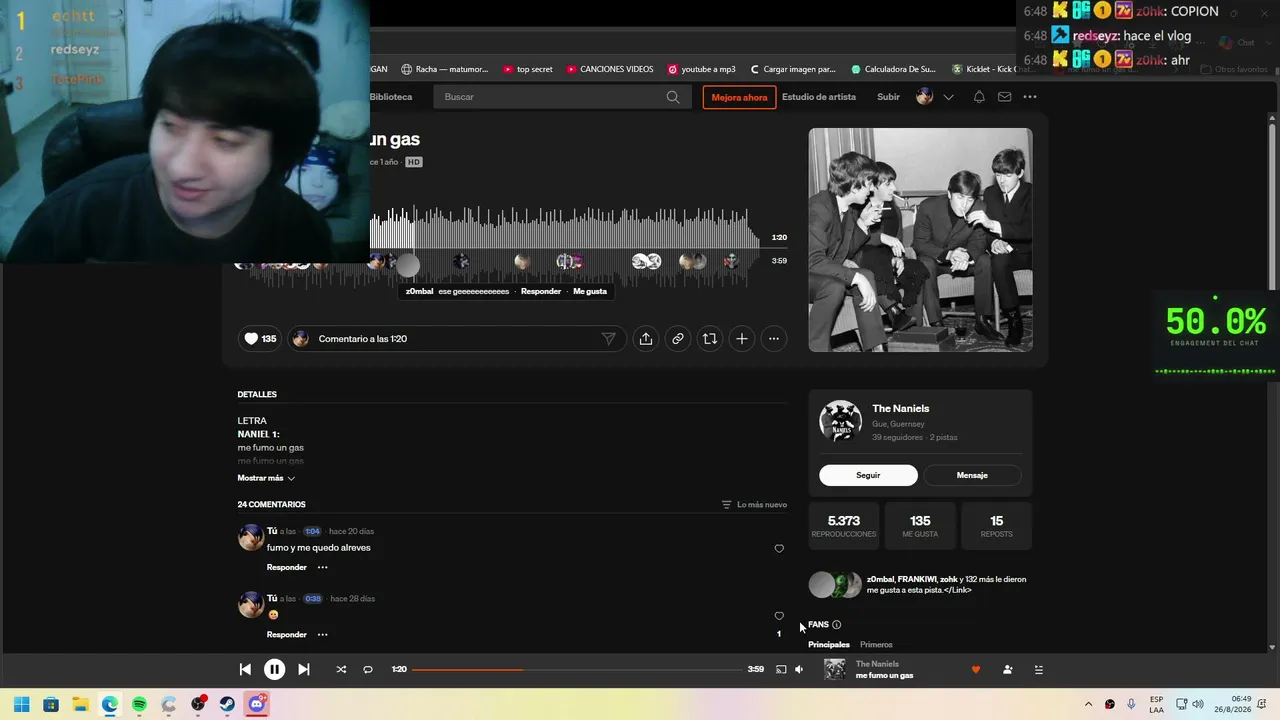Switch to the Primeros fans tab
The height and width of the screenshot is (720, 1280).
(876, 645)
